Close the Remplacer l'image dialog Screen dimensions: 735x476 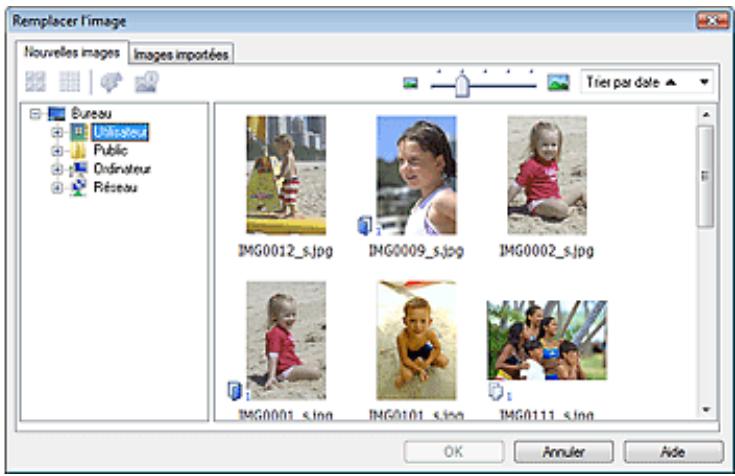click(712, 21)
